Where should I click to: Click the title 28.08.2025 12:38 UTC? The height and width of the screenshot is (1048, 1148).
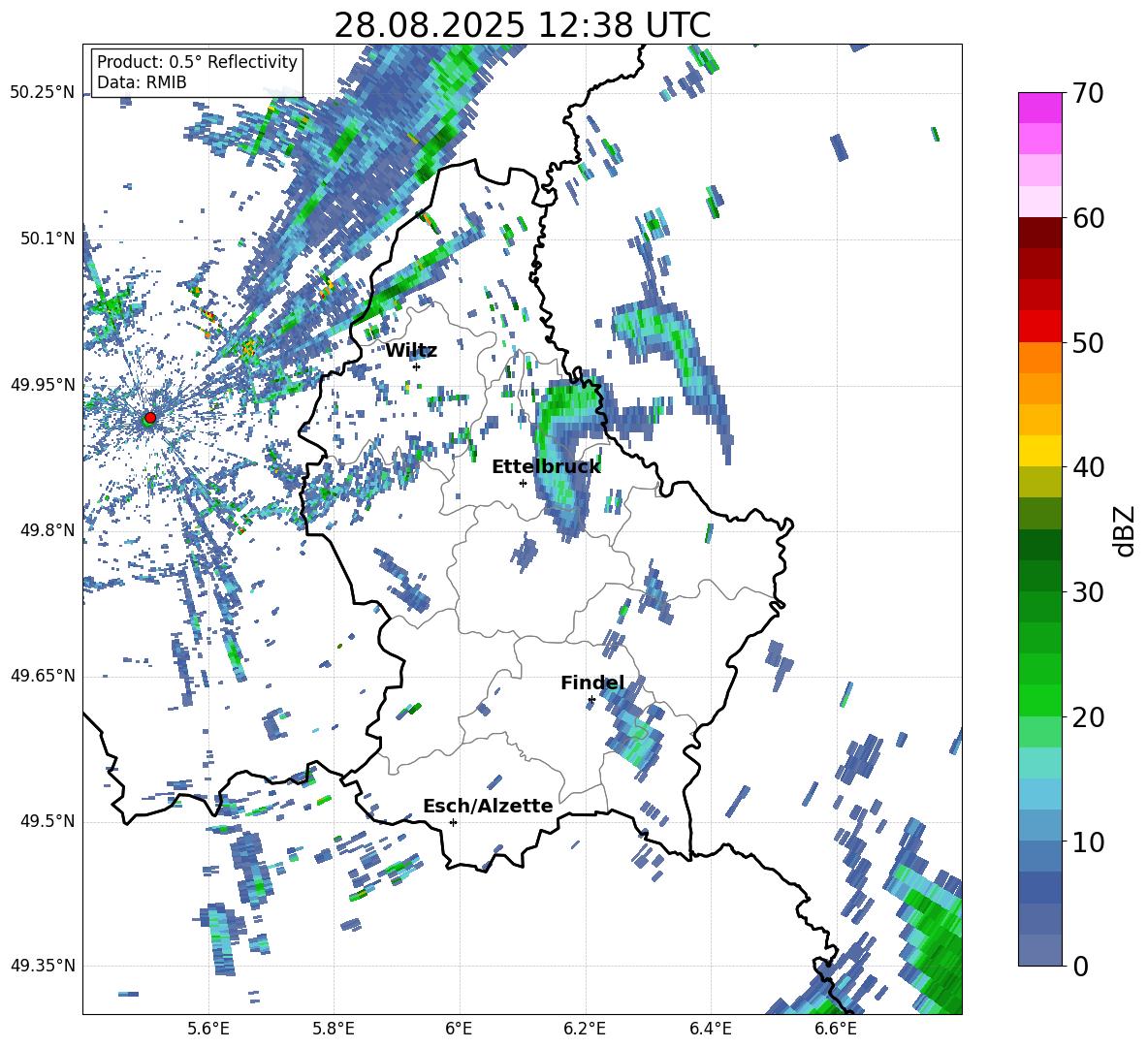523,25
